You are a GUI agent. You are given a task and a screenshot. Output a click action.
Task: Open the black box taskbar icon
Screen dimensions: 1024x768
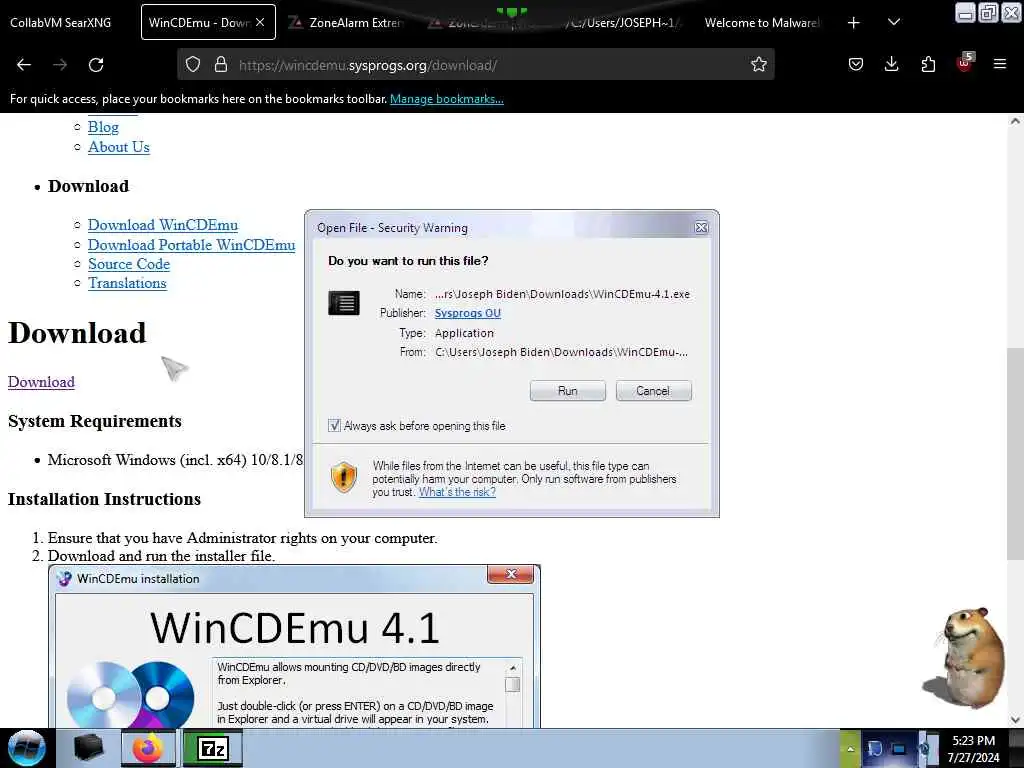[88, 748]
